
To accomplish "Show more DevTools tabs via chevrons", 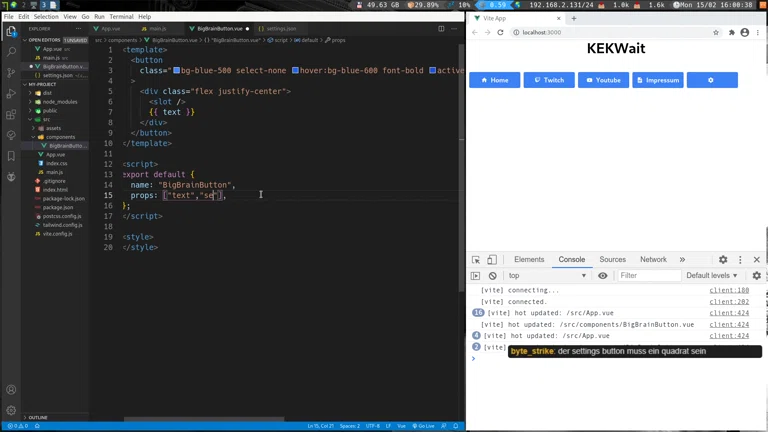I will (682, 260).
